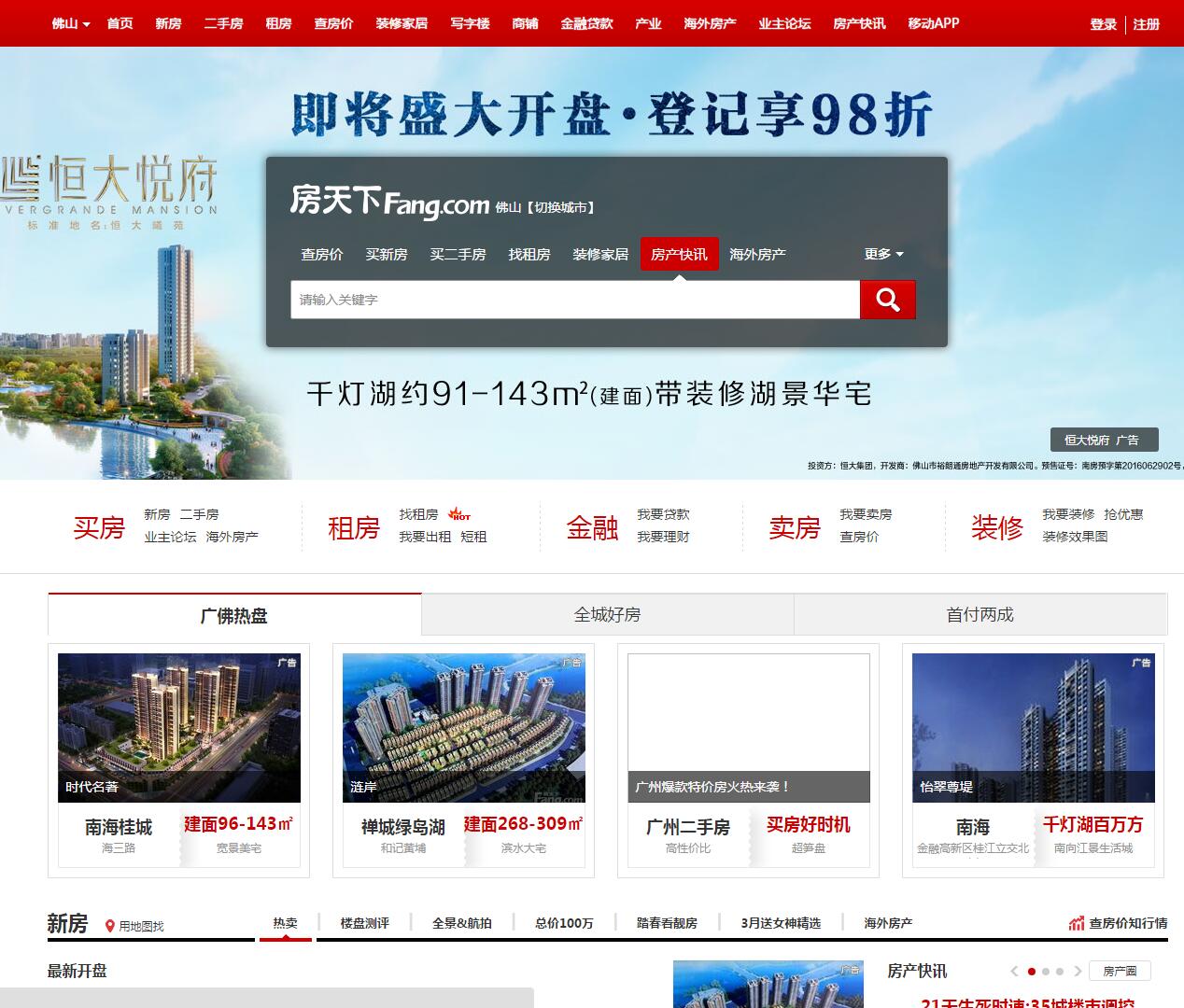This screenshot has height=1008, width=1184.
Task: Select the 总价100万 tab
Action: pyautogui.click(x=564, y=923)
